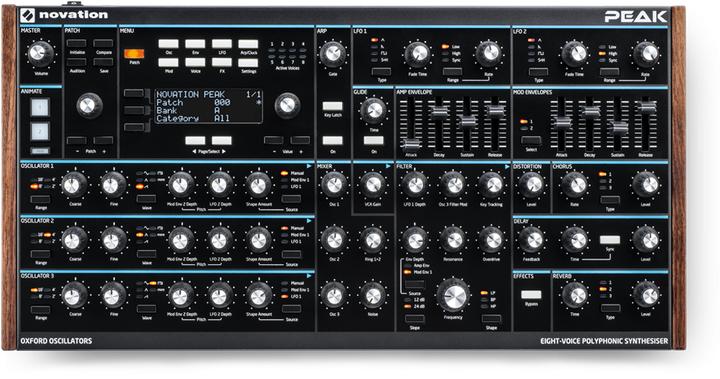Viewport: 720px width, 379px height.
Task: Click the Mod Envelopes Decay fader
Action: pyautogui.click(x=590, y=112)
